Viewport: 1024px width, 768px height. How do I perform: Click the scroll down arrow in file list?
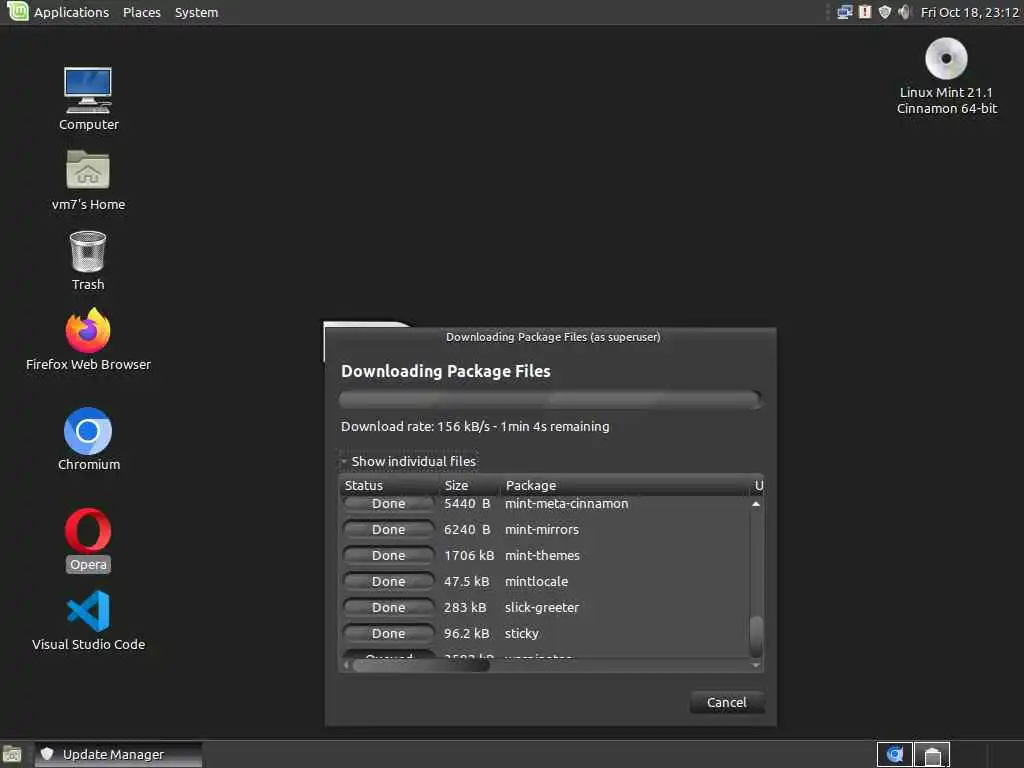[x=756, y=665]
